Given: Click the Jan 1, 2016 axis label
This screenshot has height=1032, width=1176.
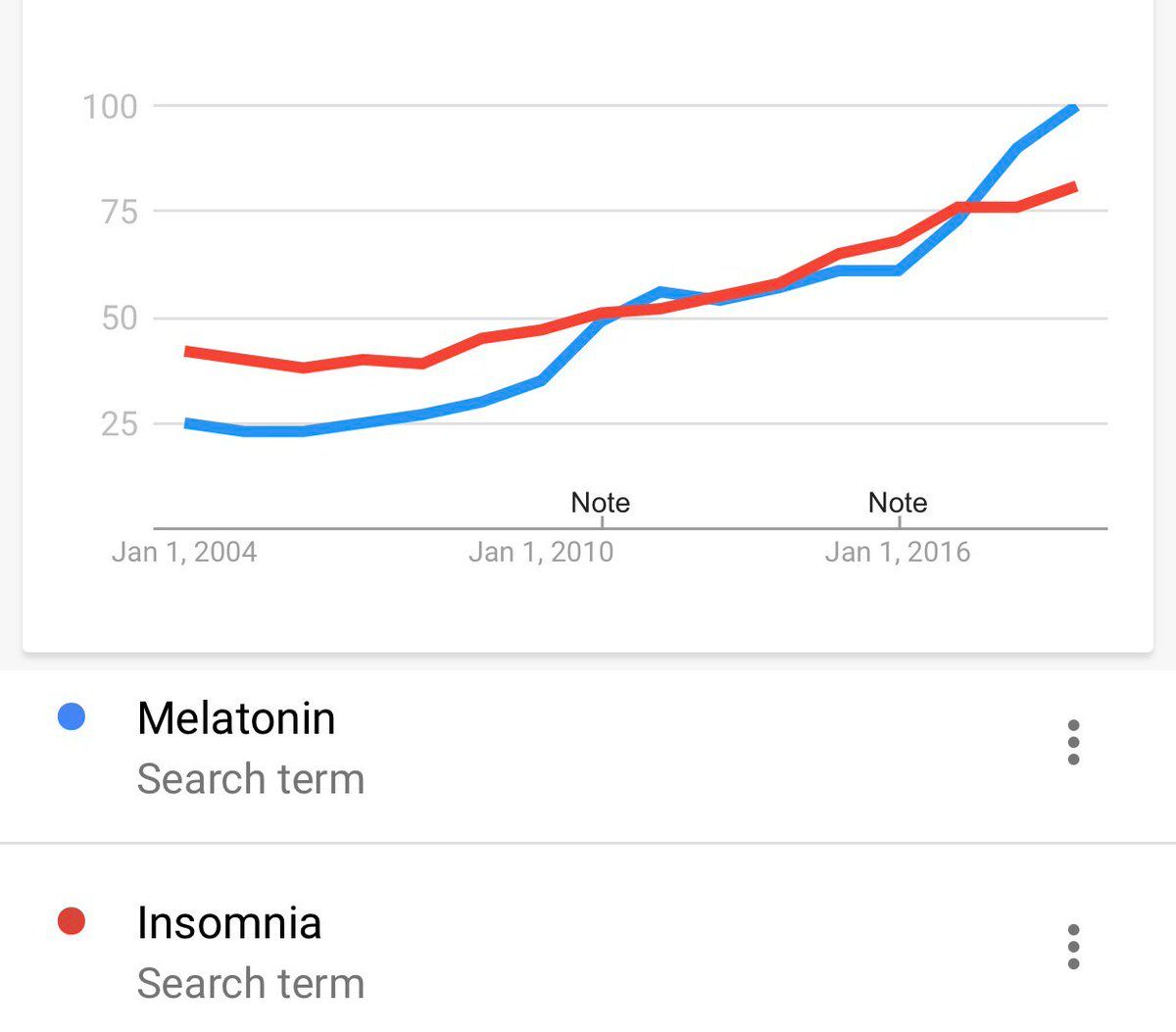Looking at the screenshot, I should click(x=898, y=552).
